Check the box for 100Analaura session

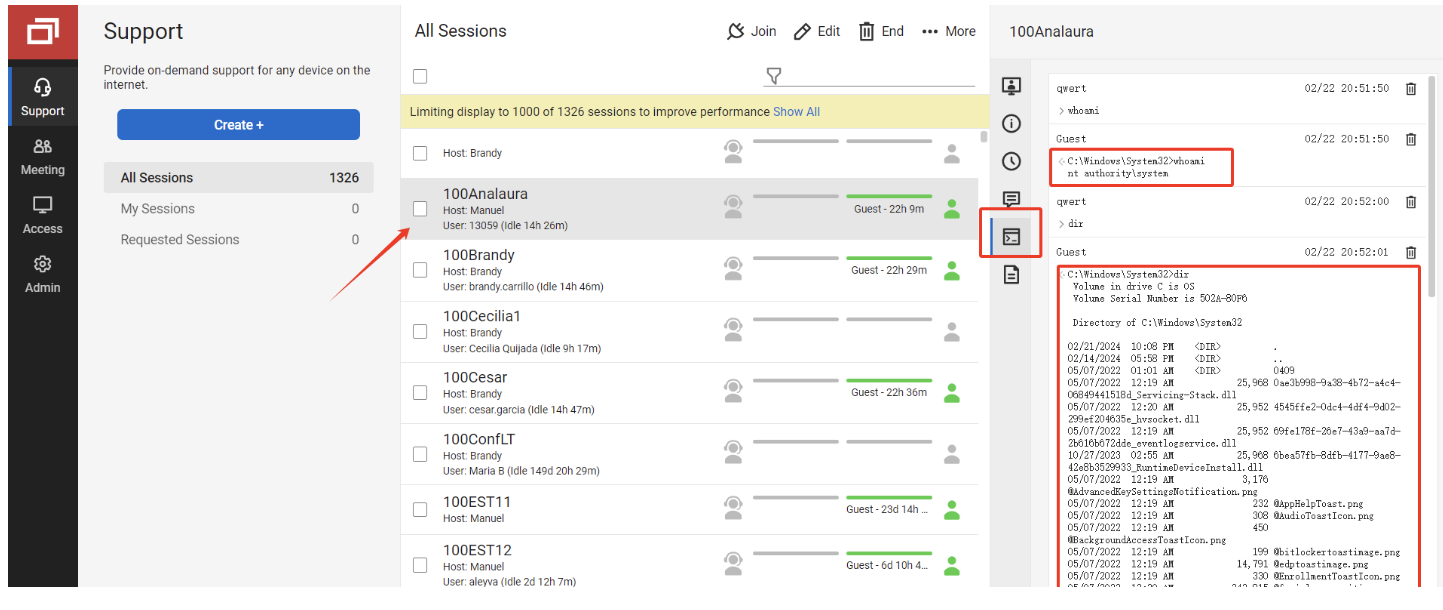point(420,209)
